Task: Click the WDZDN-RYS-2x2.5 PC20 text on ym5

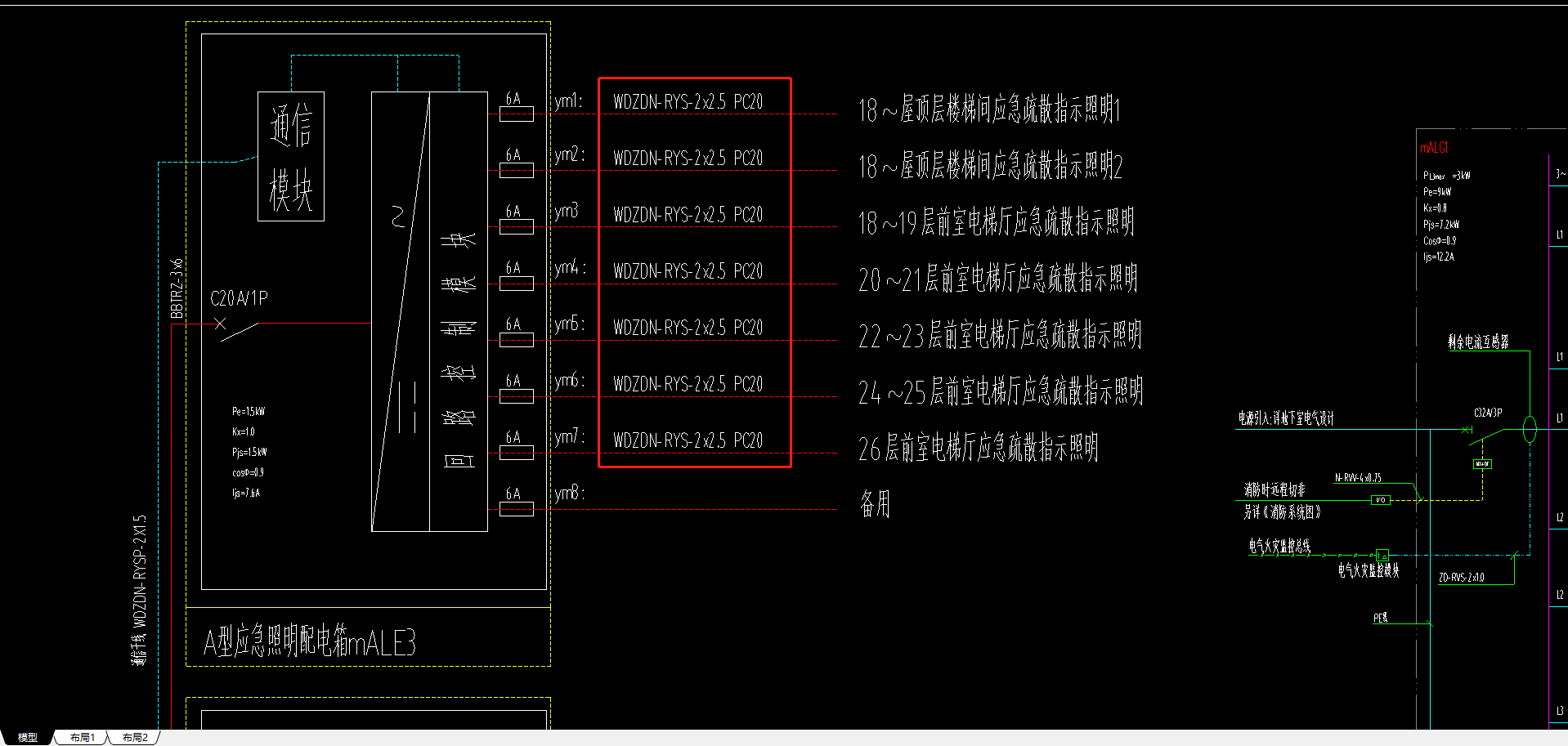Action: (688, 328)
